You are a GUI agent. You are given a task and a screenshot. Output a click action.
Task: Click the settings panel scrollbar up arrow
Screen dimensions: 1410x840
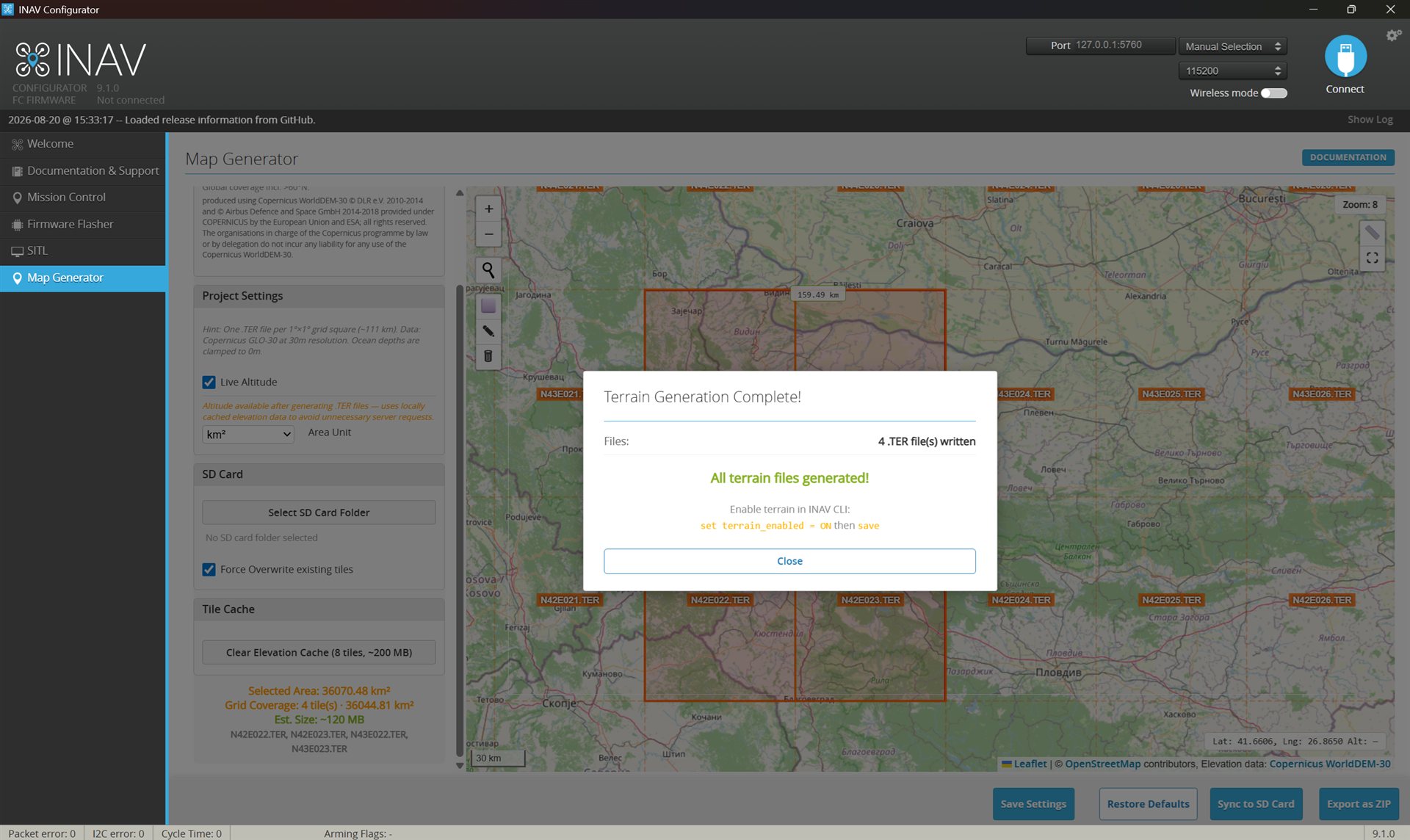point(460,194)
